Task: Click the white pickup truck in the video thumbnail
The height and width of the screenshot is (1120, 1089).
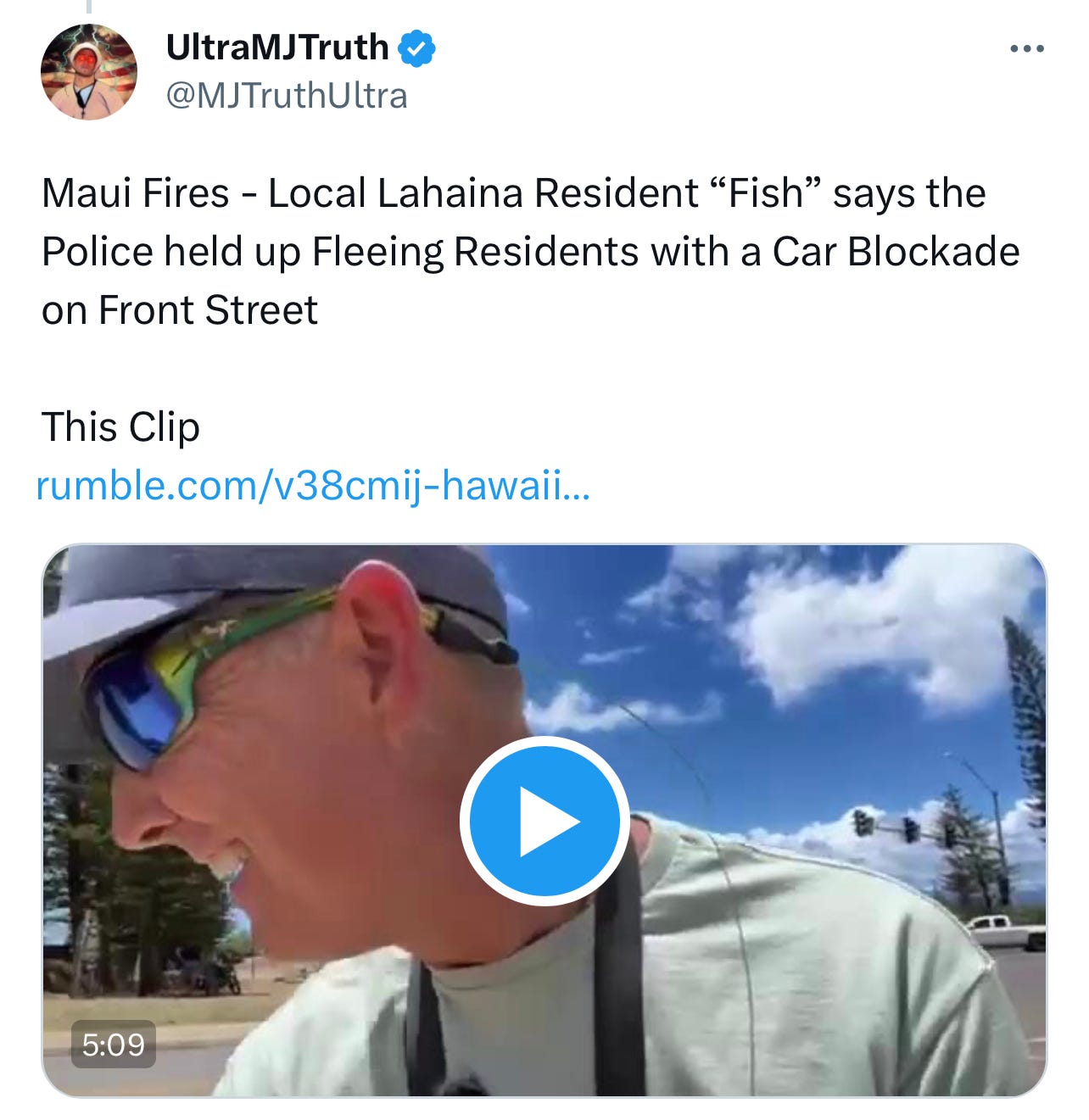Action: [1005, 931]
